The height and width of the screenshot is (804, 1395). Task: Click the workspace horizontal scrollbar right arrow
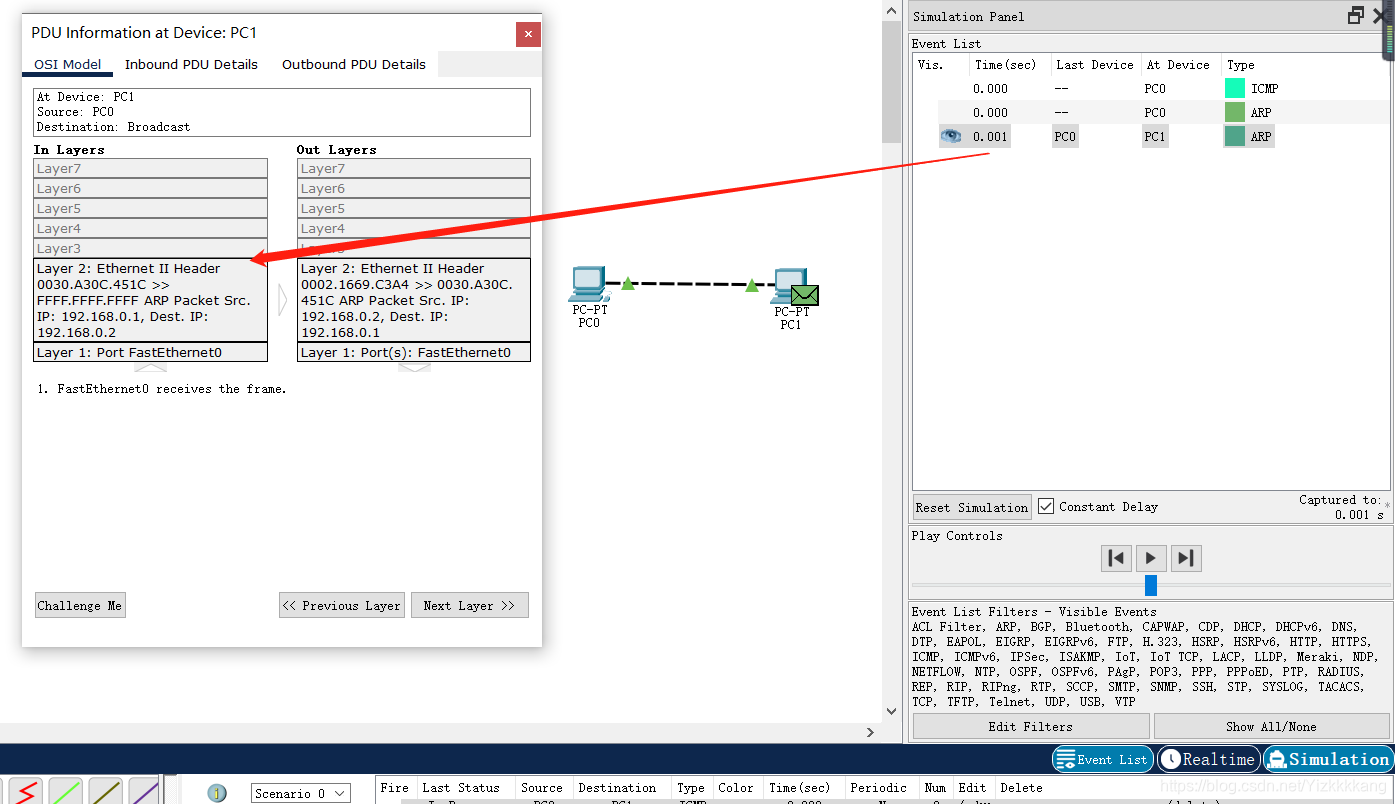871,733
